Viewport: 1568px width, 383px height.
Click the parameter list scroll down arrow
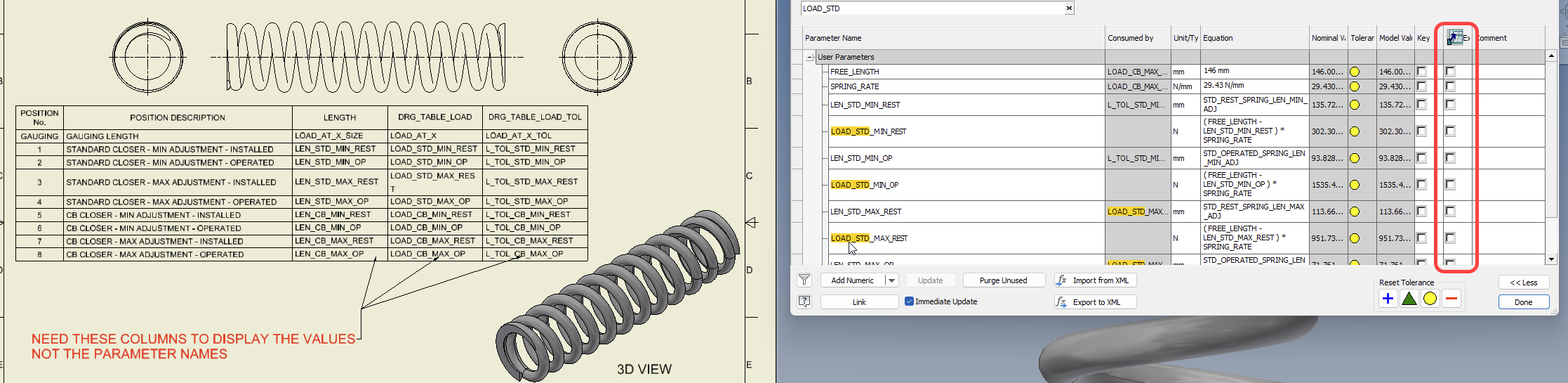point(1551,259)
